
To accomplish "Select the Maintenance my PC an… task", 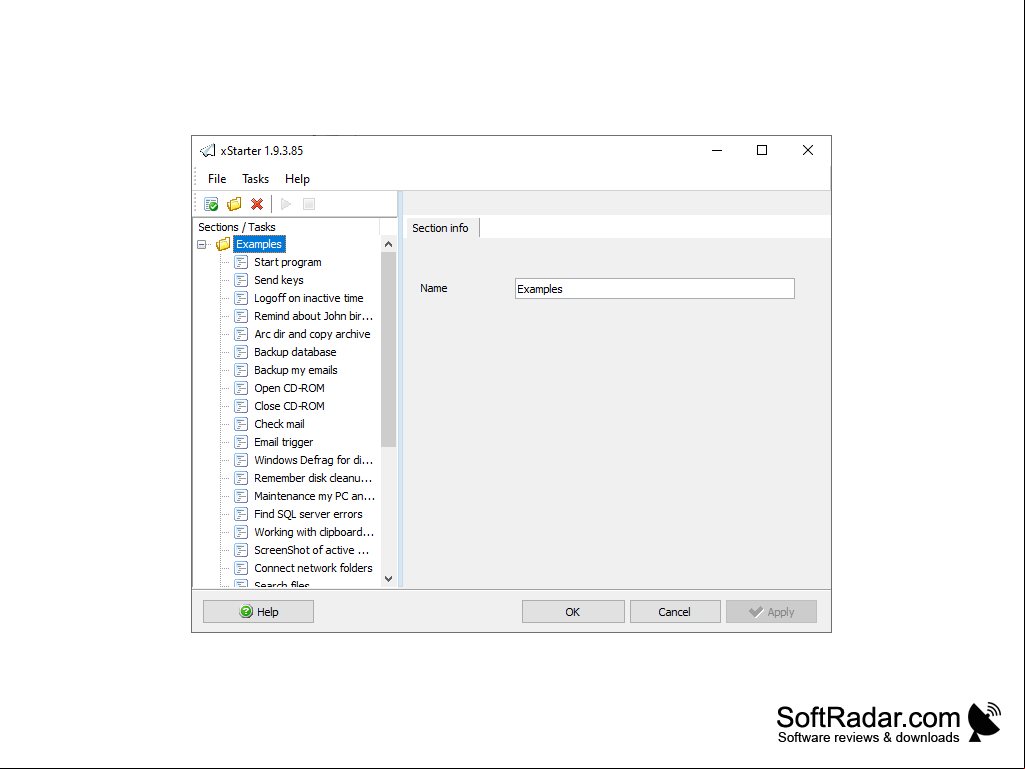I will [314, 496].
